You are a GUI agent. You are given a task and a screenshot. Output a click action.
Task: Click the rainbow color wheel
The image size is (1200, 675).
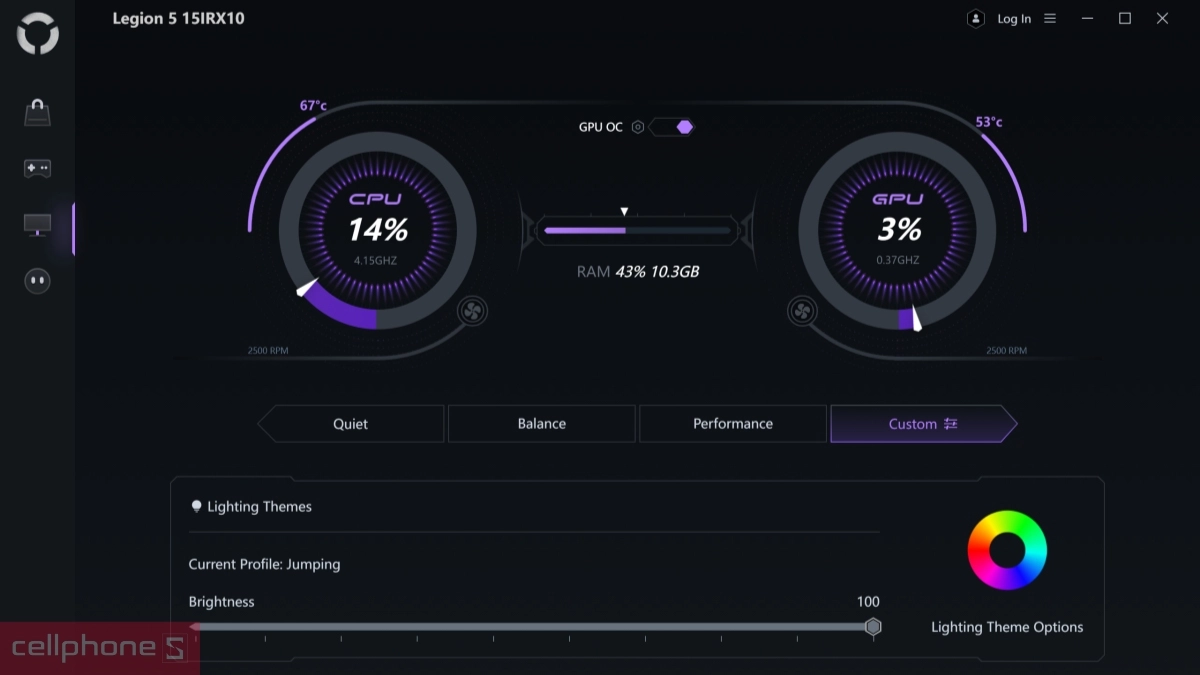click(1007, 551)
